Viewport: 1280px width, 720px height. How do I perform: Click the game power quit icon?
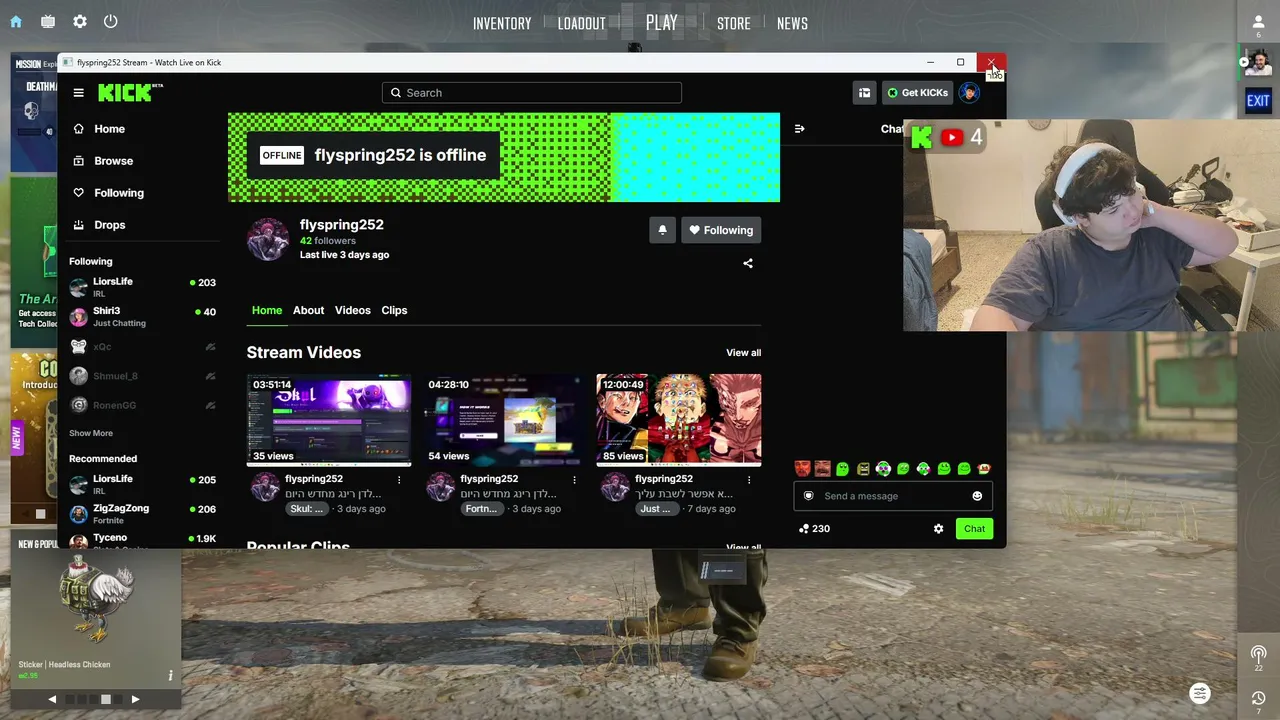point(111,21)
